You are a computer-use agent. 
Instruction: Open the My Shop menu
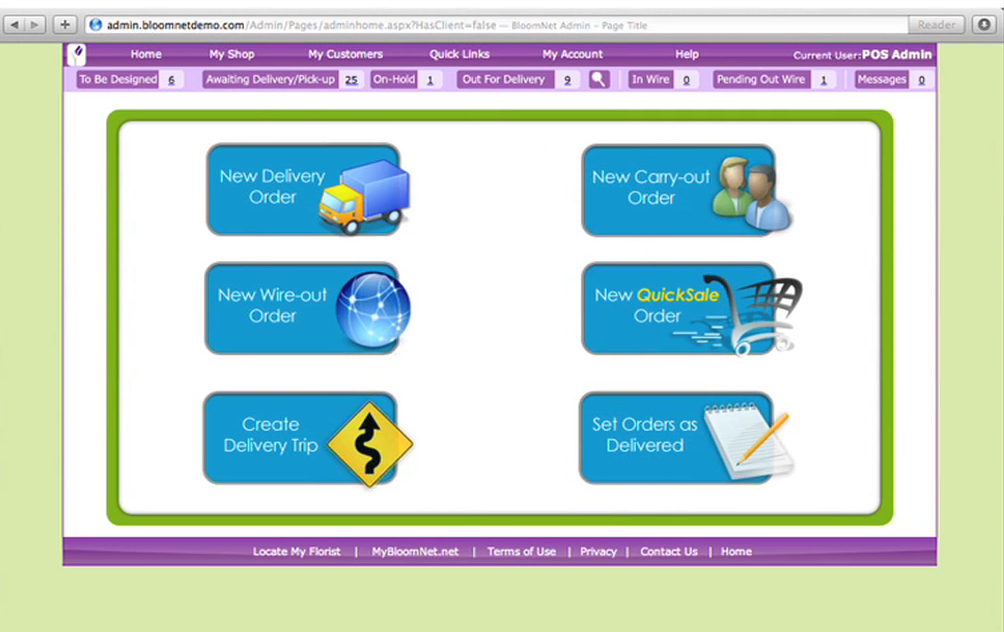(x=232, y=54)
